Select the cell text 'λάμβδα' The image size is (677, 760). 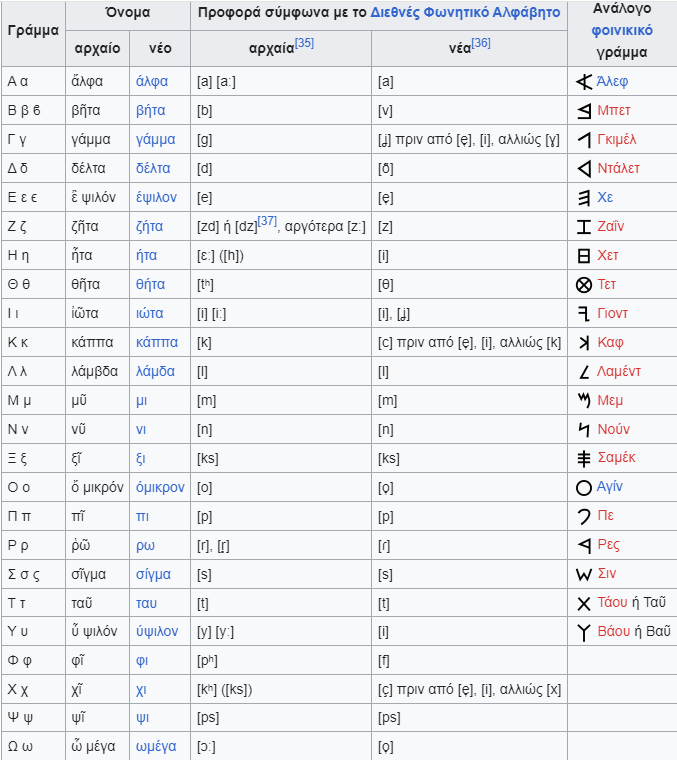click(x=94, y=371)
